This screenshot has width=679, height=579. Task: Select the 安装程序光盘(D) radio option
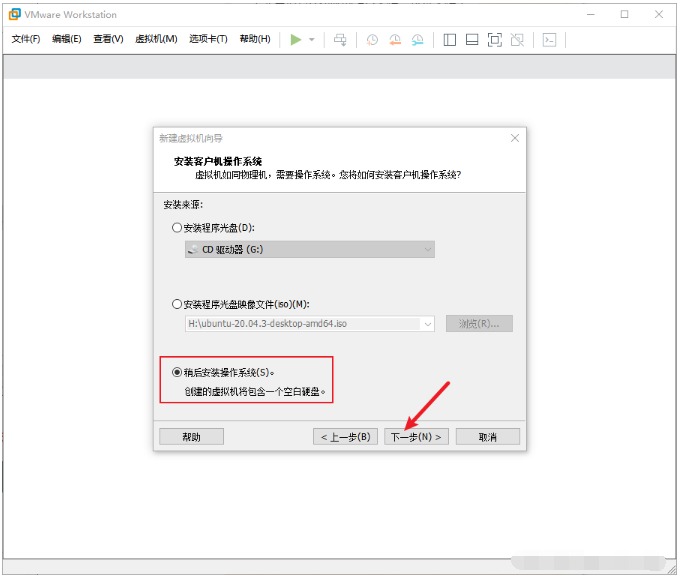coord(177,227)
